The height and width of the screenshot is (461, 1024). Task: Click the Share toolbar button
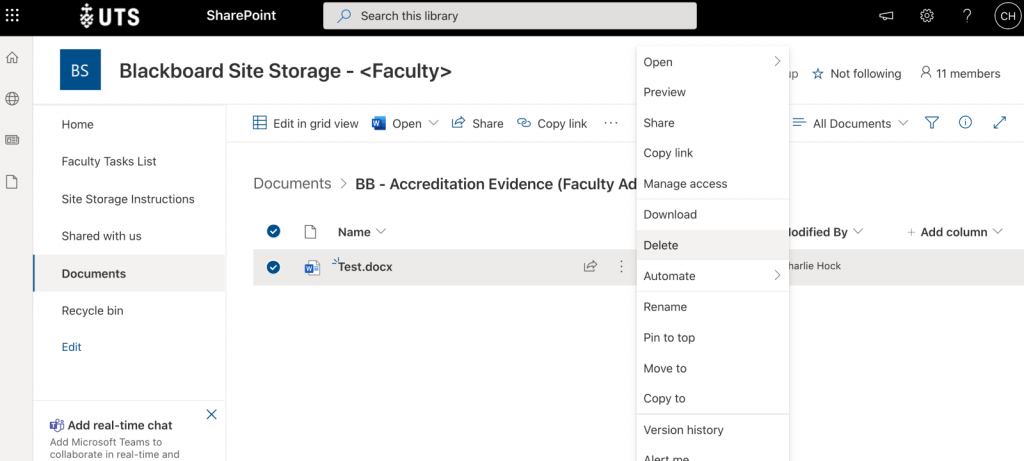coord(477,123)
